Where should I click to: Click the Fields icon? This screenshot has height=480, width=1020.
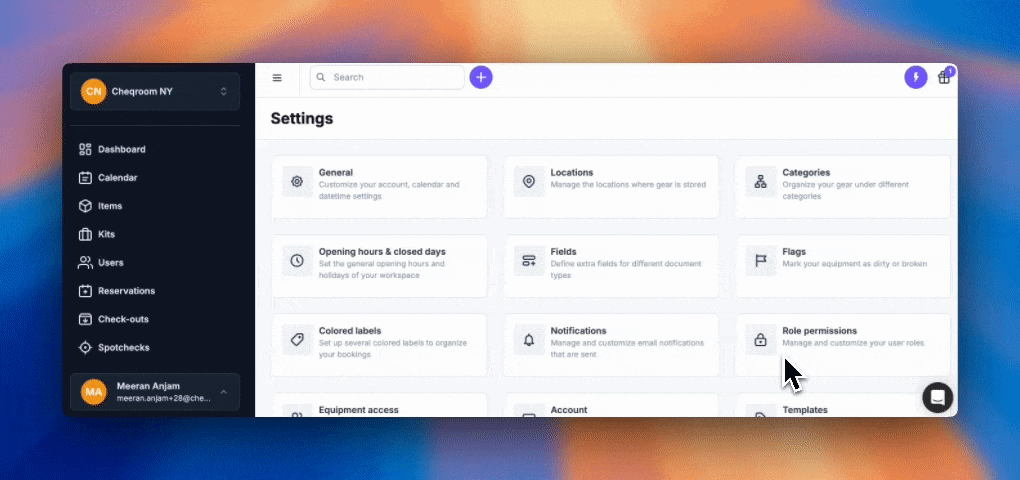point(529,261)
